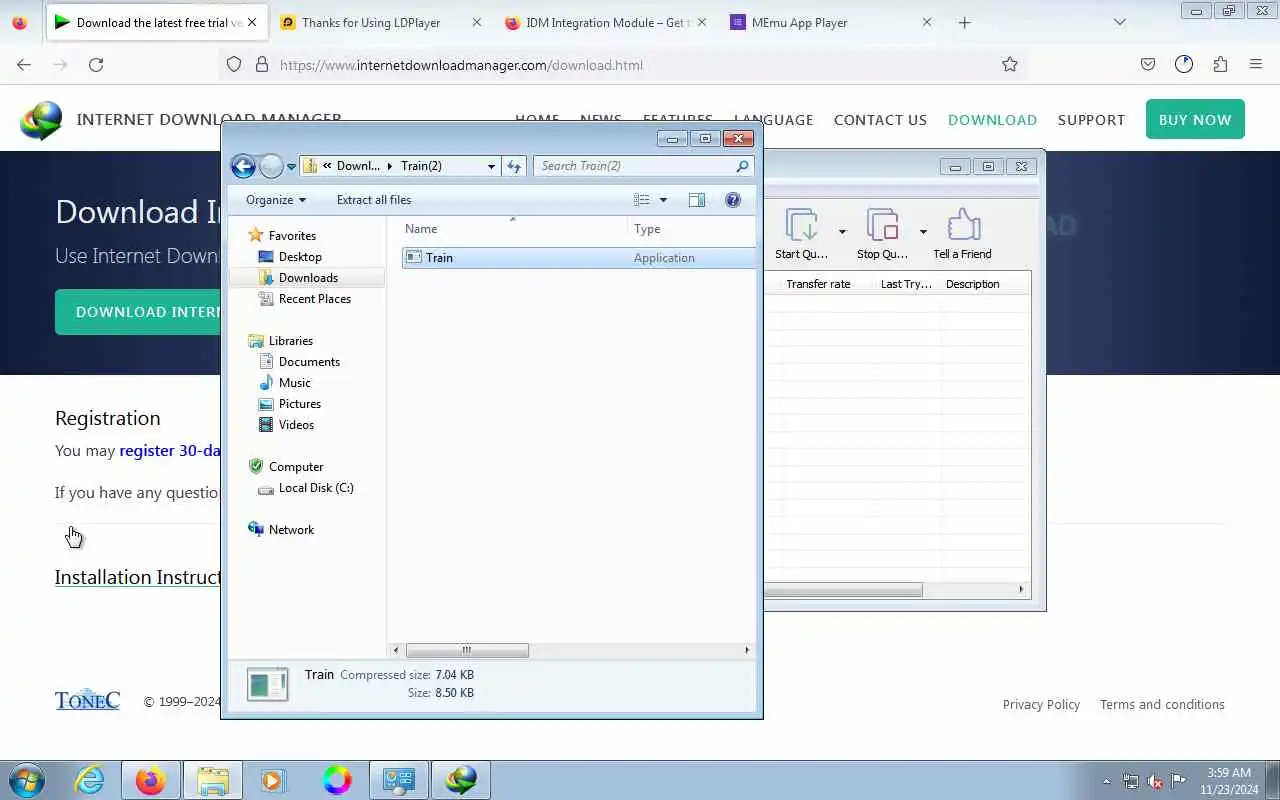Click the Train thumbnail in details pane

click(x=267, y=684)
